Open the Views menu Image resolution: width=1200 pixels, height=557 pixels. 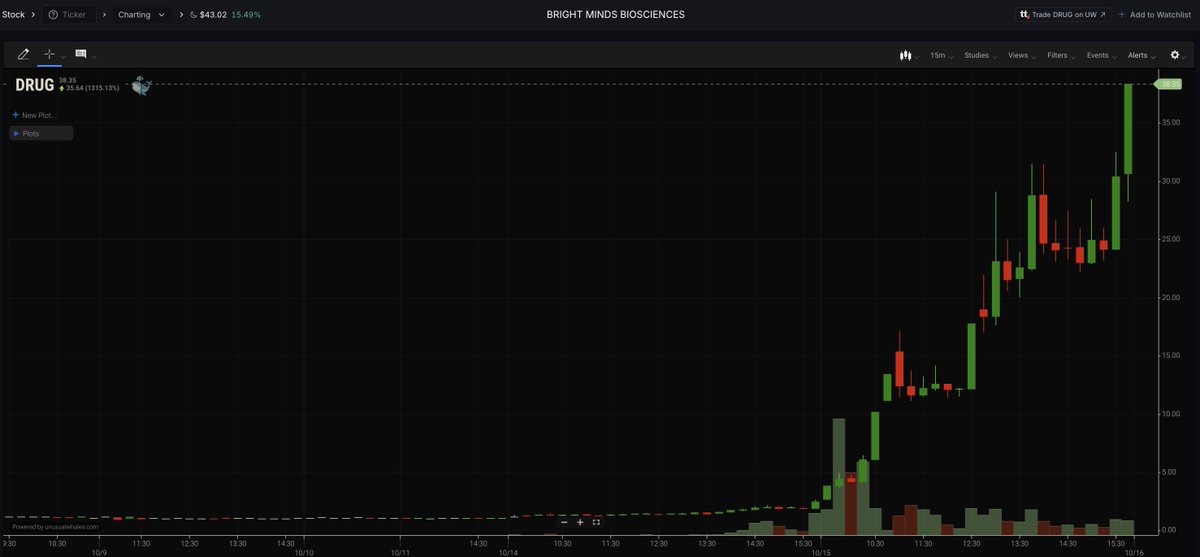click(x=1021, y=55)
